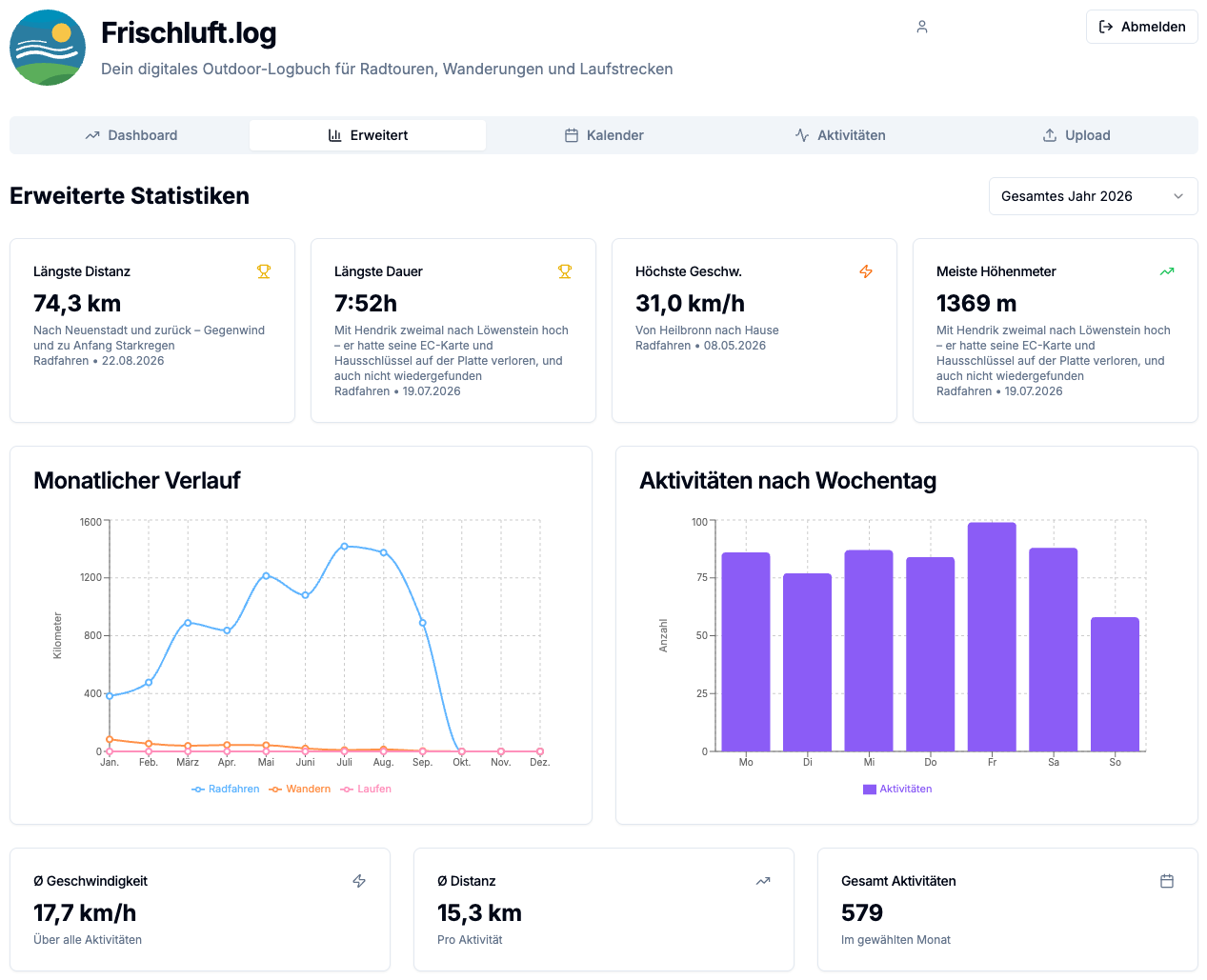1207x980 pixels.
Task: Click the 15,3 km average distance value
Action: pyautogui.click(x=479, y=913)
